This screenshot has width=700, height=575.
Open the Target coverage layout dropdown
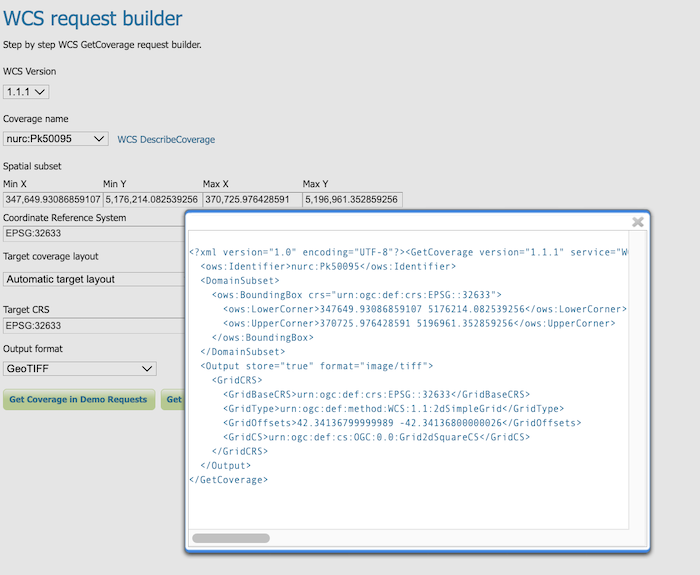click(x=93, y=279)
